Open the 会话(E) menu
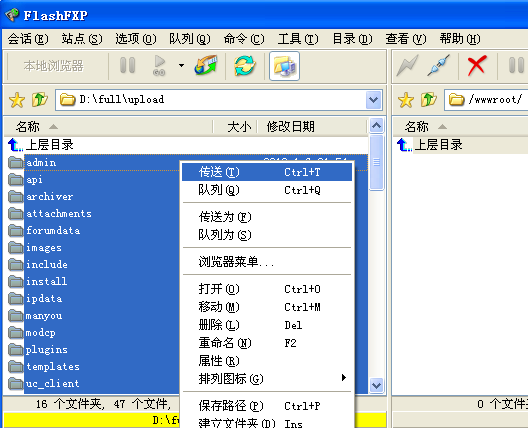Image resolution: width=532 pixels, height=428 pixels. (28, 39)
